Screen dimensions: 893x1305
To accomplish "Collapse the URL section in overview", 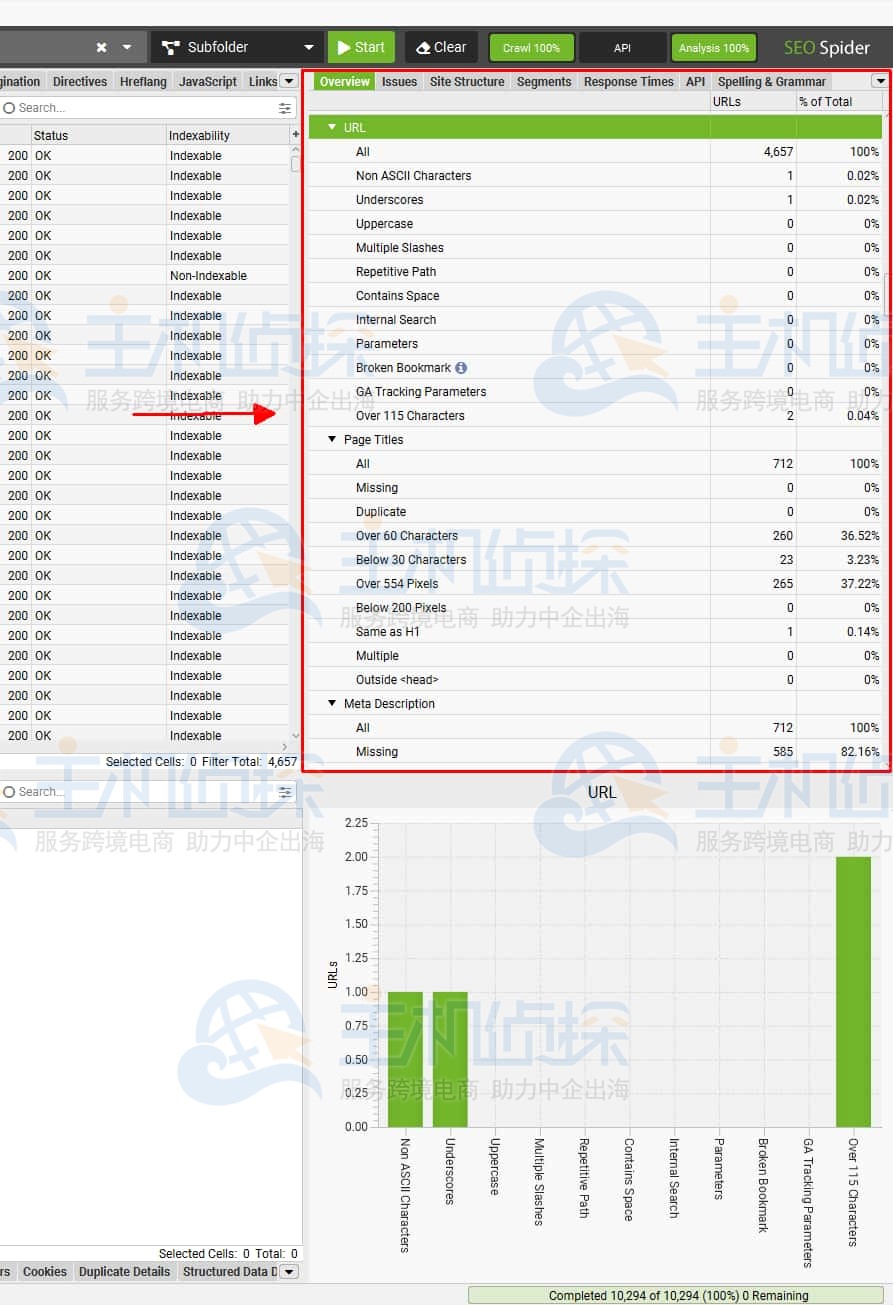I will point(332,127).
